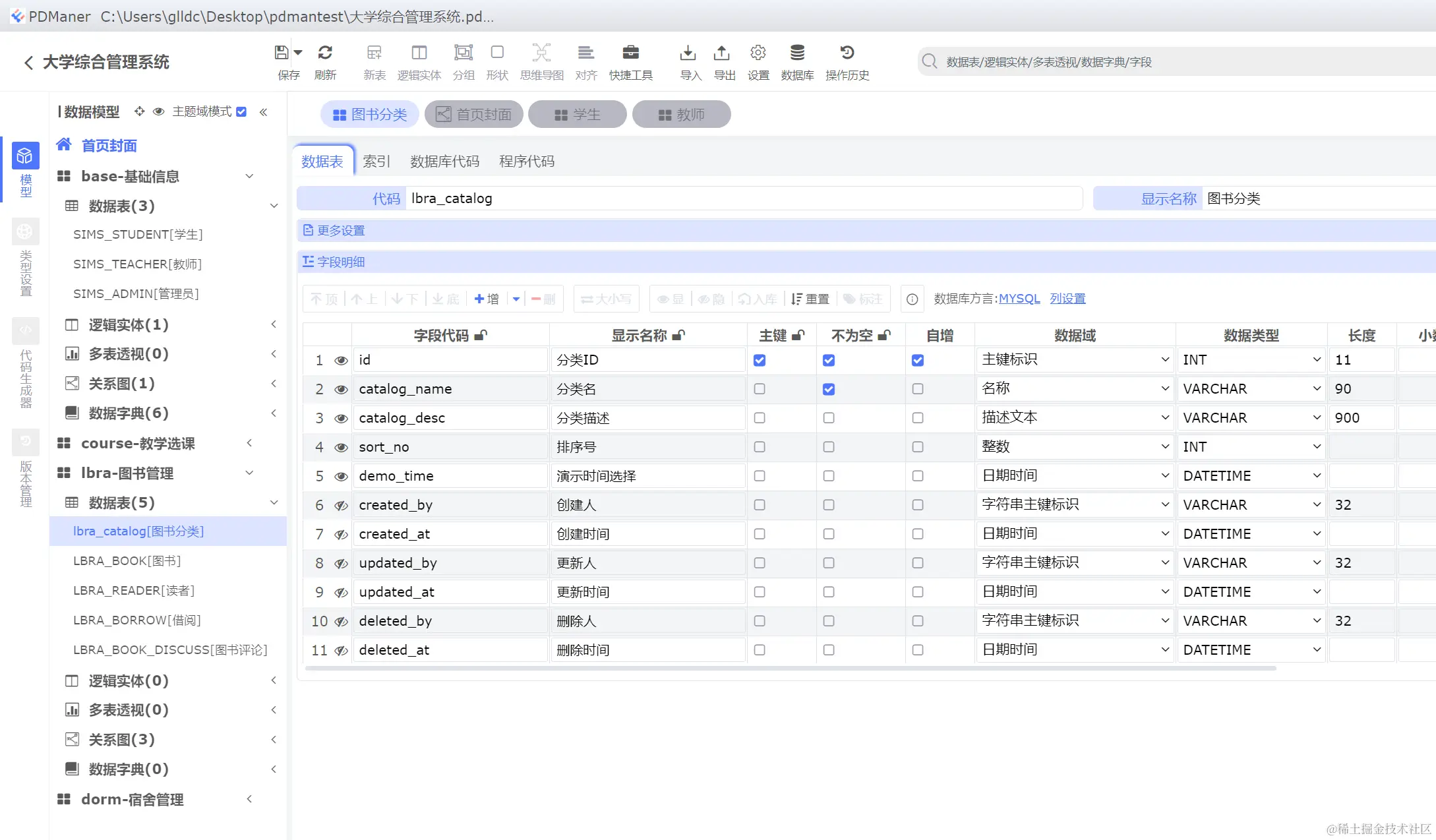Screen dimensions: 1436x840
Task: Uncheck 自增 for the id field
Action: click(918, 360)
